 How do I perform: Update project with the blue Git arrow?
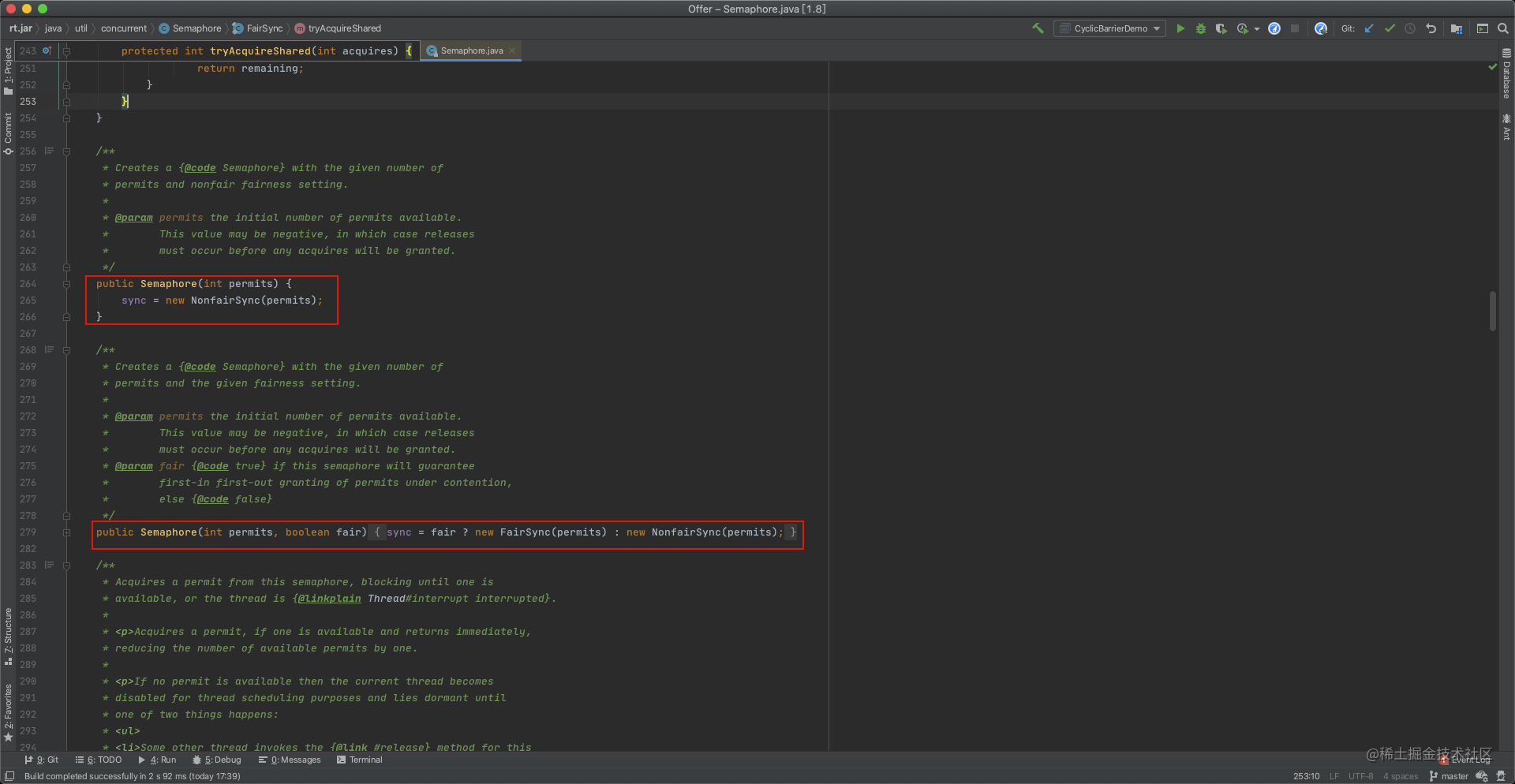1370,28
